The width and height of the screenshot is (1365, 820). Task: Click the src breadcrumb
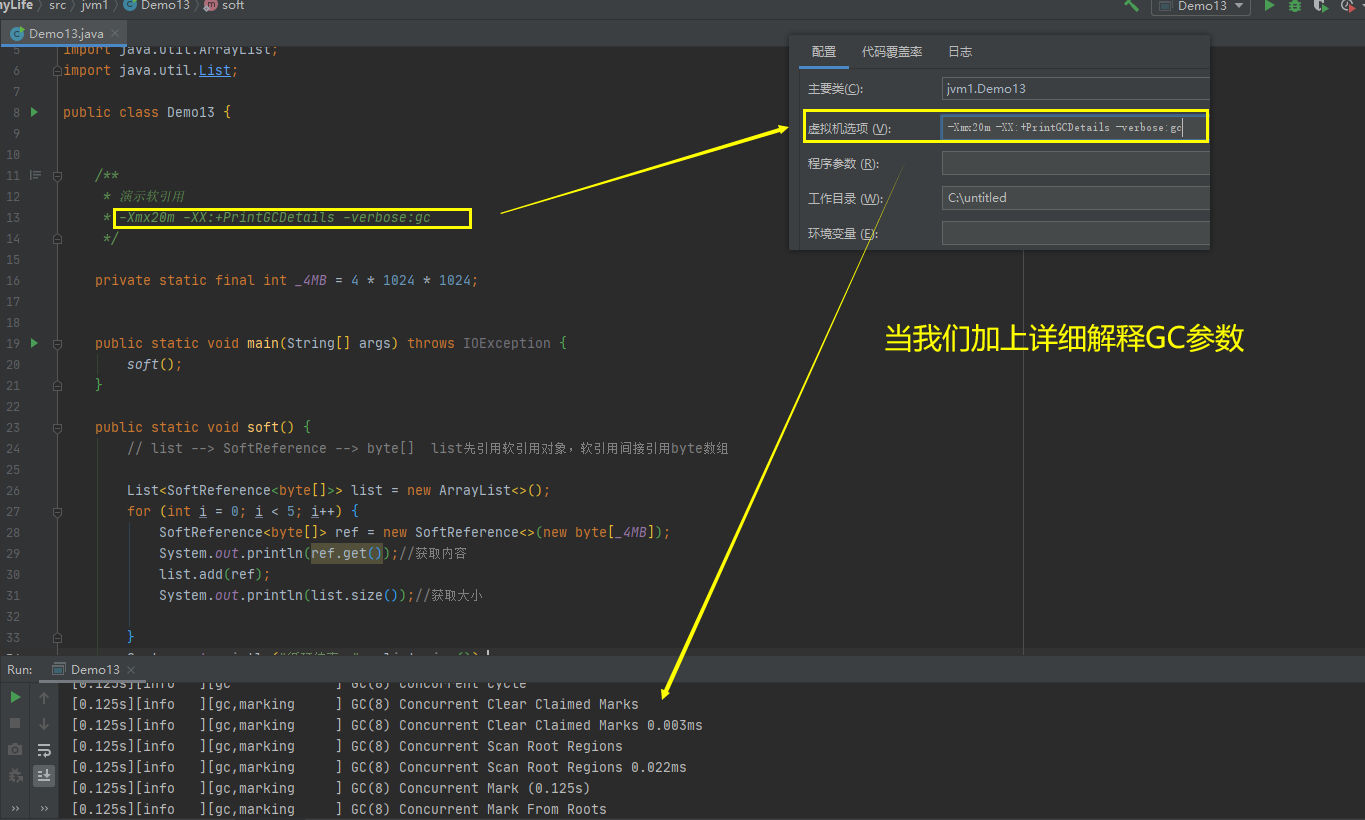click(57, 6)
